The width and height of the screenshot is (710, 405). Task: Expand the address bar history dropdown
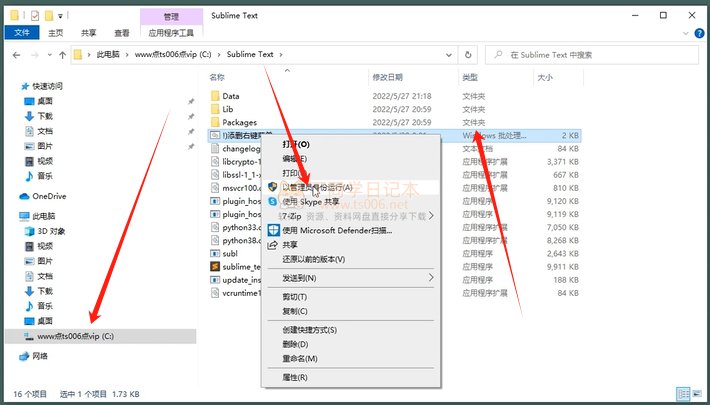click(x=449, y=55)
